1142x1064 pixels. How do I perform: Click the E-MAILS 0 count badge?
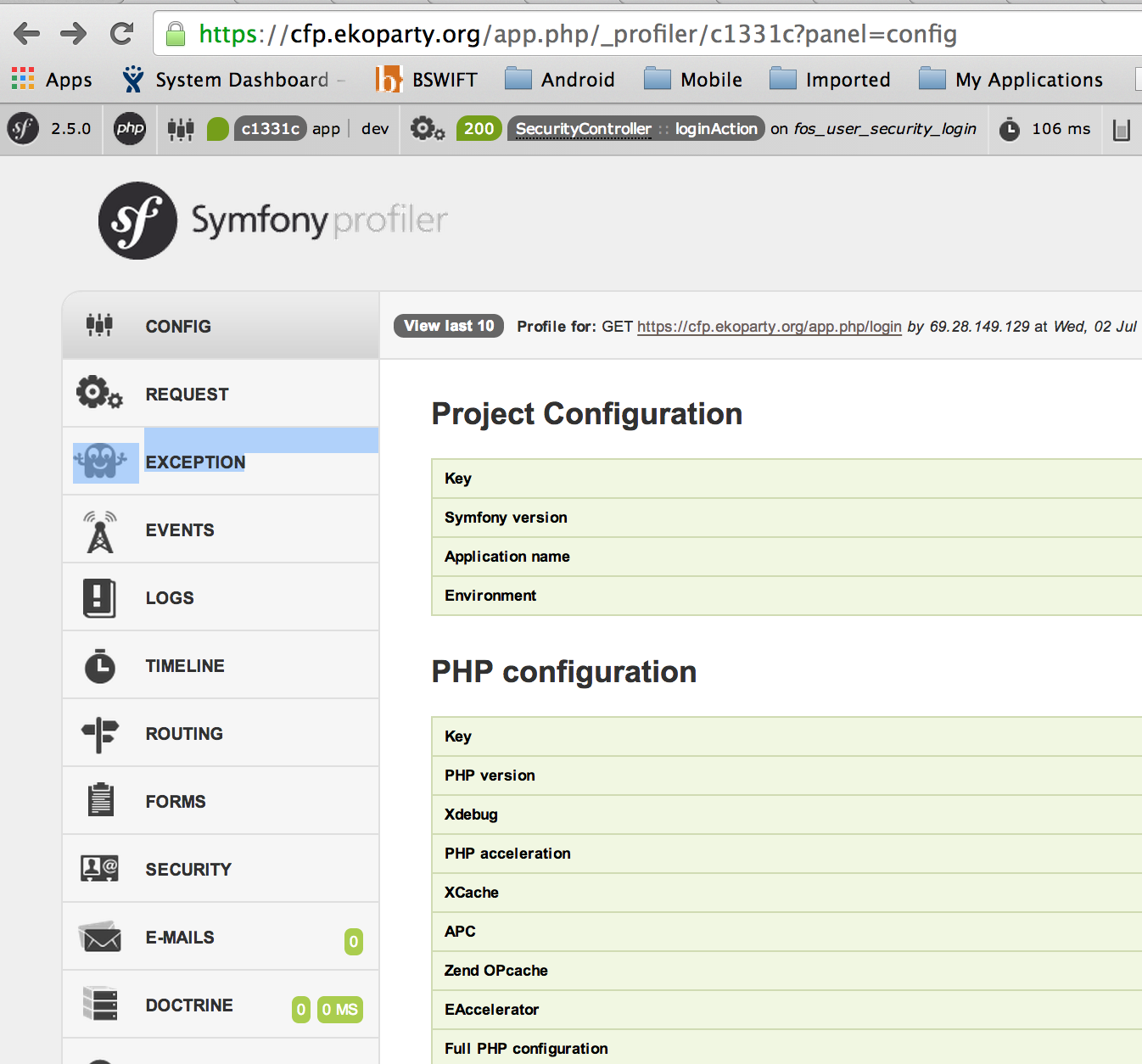(354, 942)
